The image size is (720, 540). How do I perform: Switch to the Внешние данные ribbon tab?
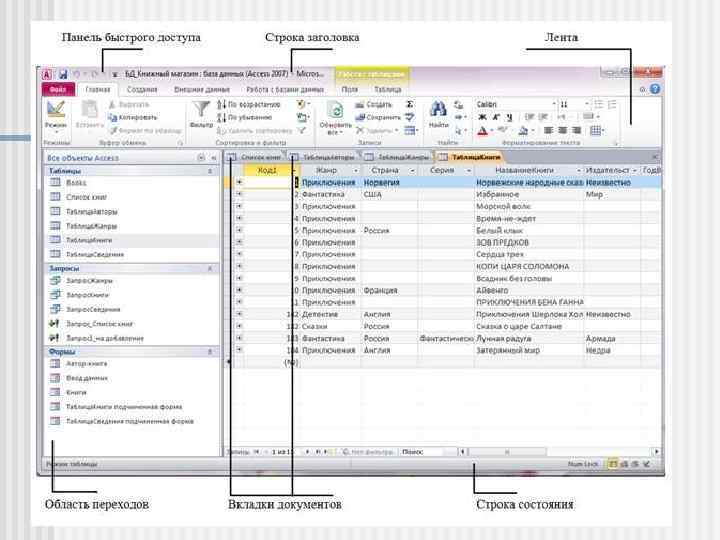click(x=202, y=90)
